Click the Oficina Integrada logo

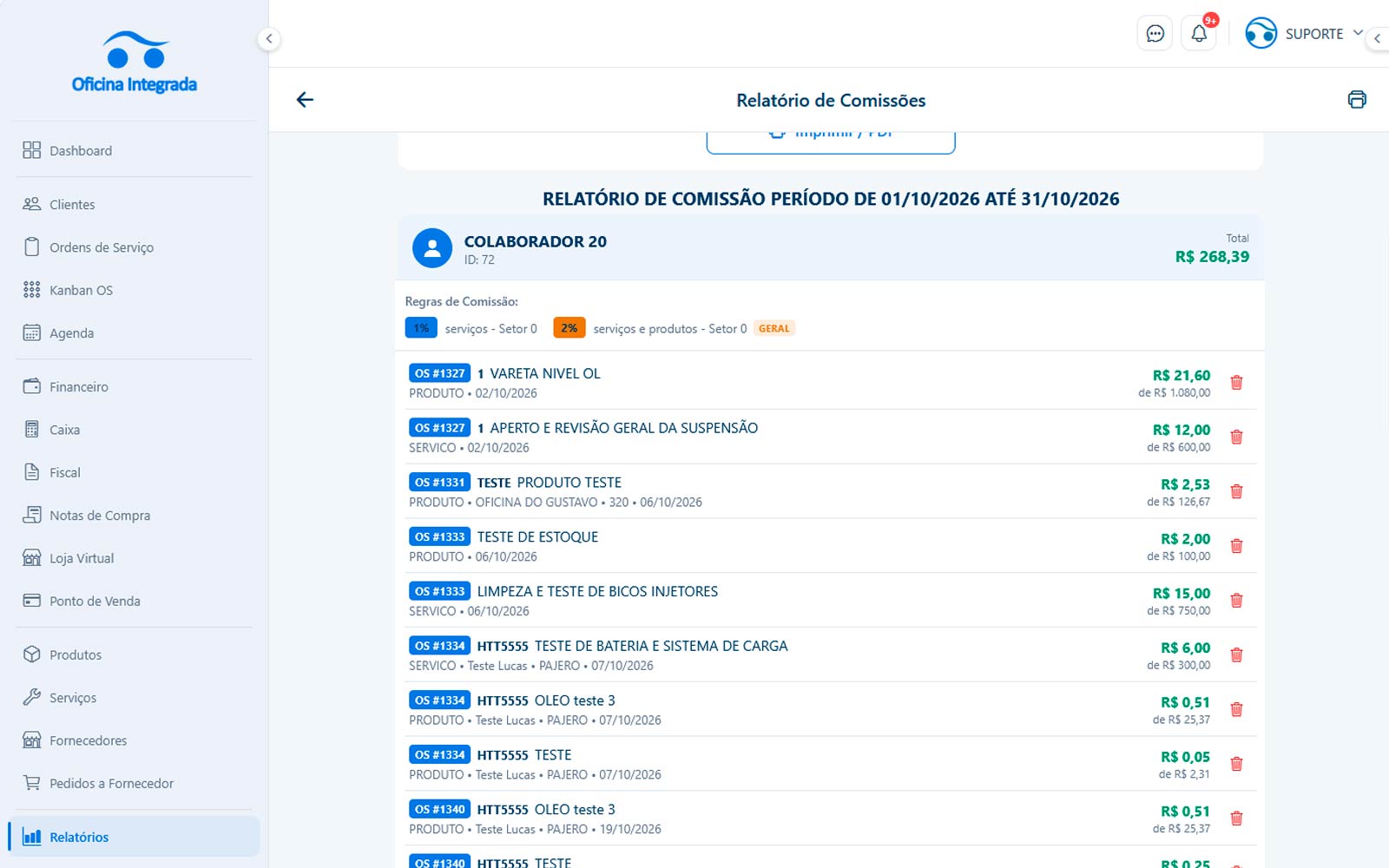pyautogui.click(x=135, y=62)
